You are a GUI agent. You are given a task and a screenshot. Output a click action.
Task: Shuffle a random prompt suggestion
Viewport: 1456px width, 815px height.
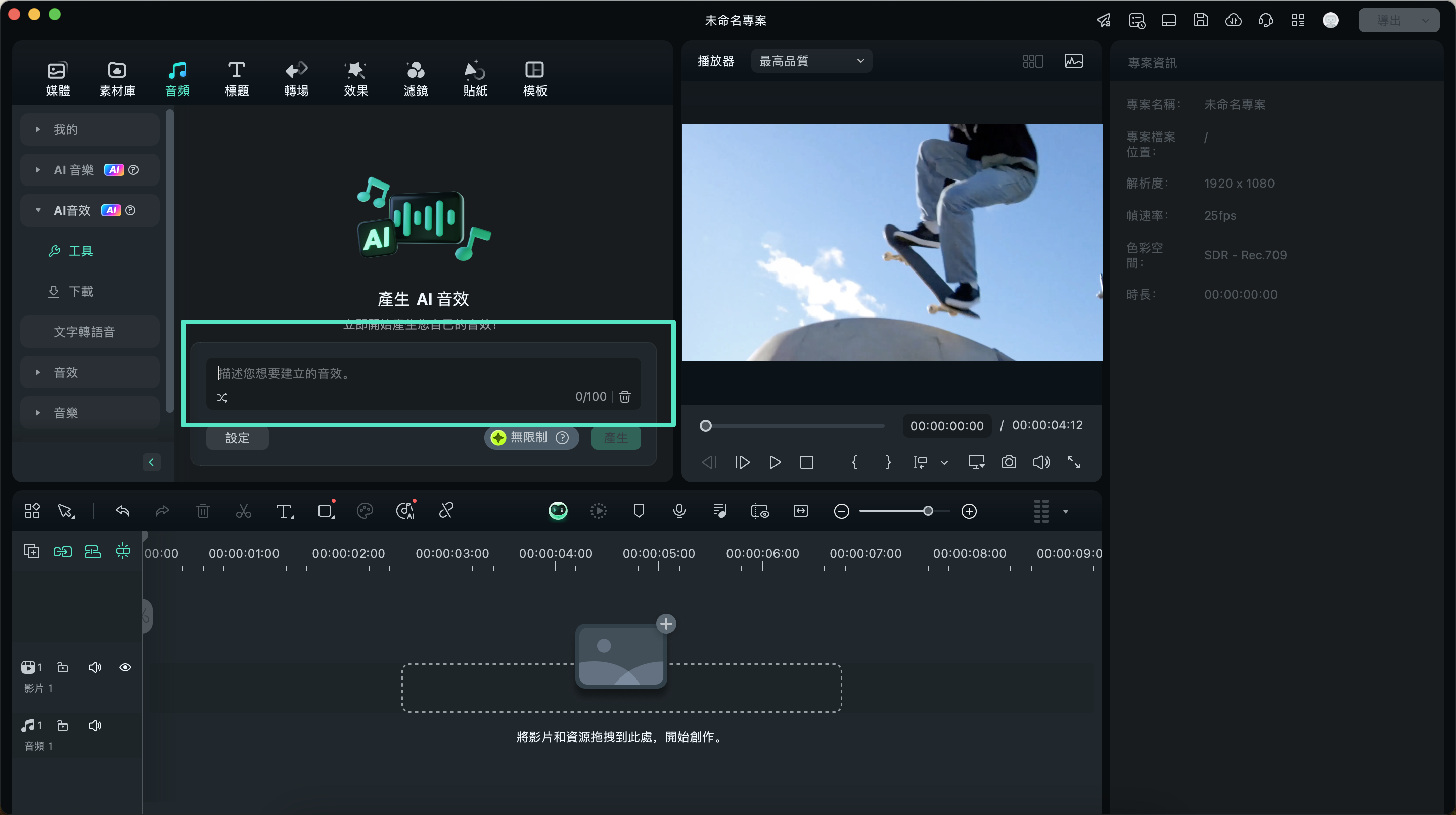pos(222,398)
